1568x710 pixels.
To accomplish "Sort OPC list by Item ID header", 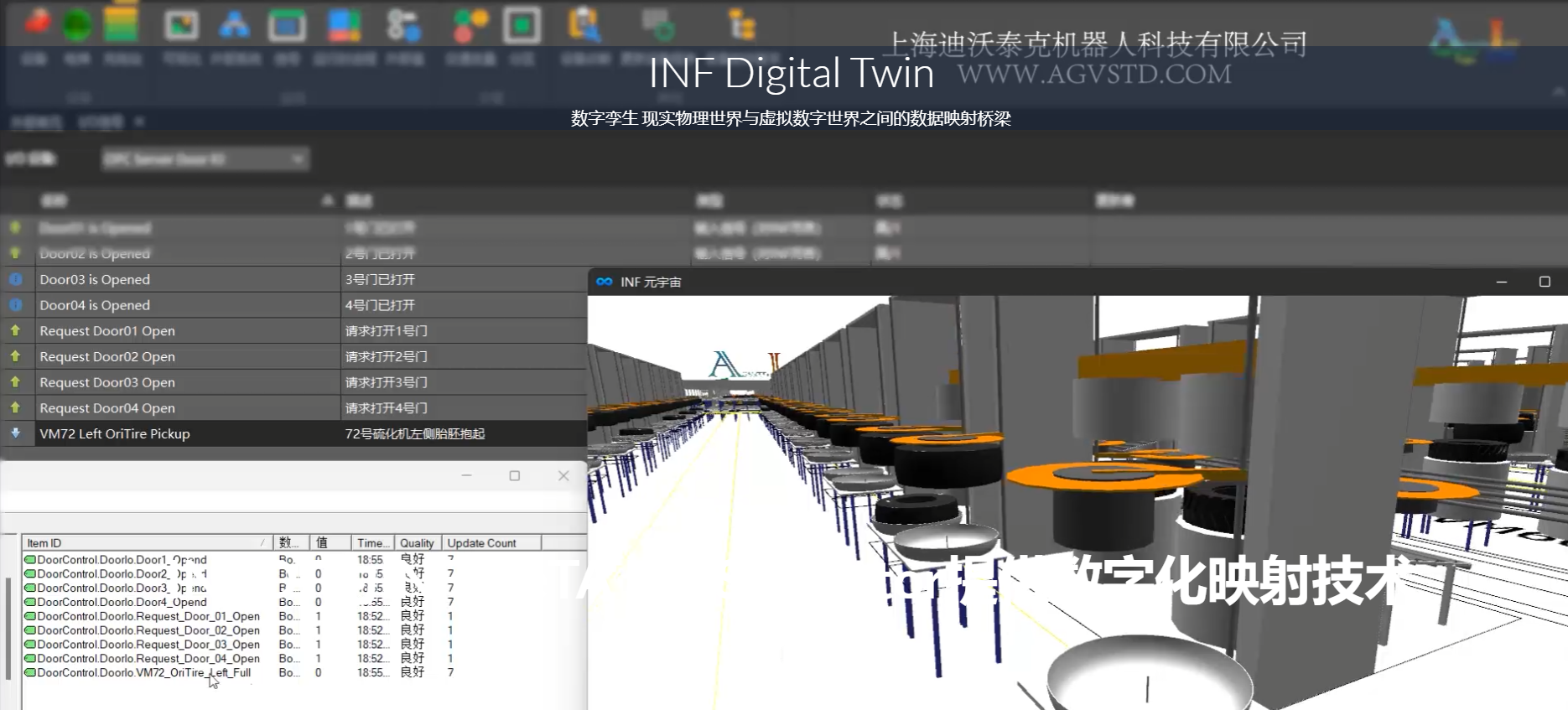I will tap(44, 543).
